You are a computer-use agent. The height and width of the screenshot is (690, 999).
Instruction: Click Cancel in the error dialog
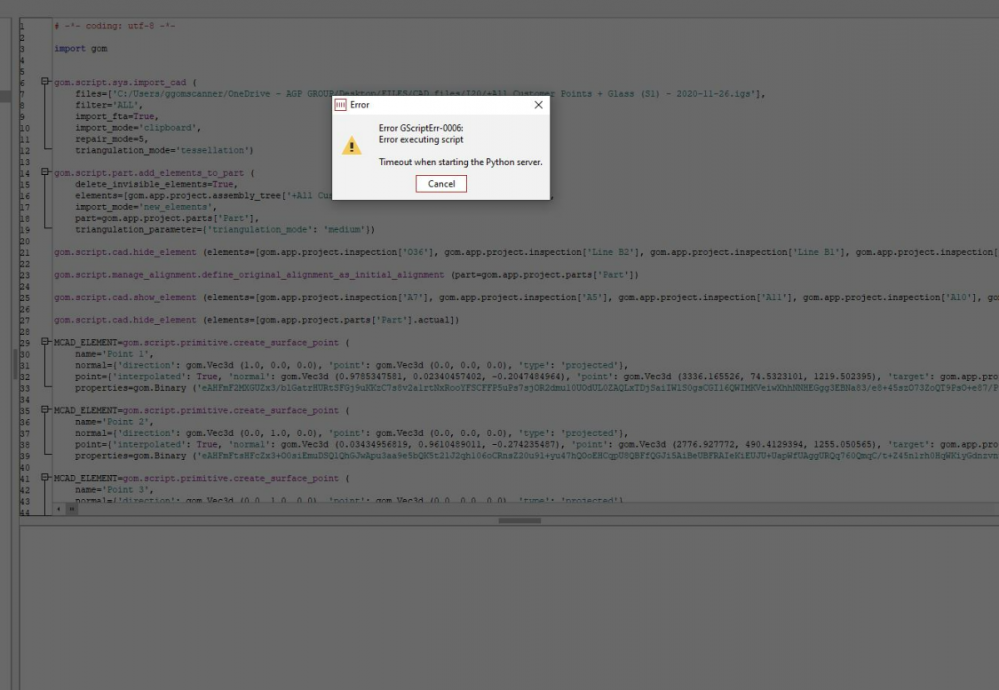coord(440,183)
